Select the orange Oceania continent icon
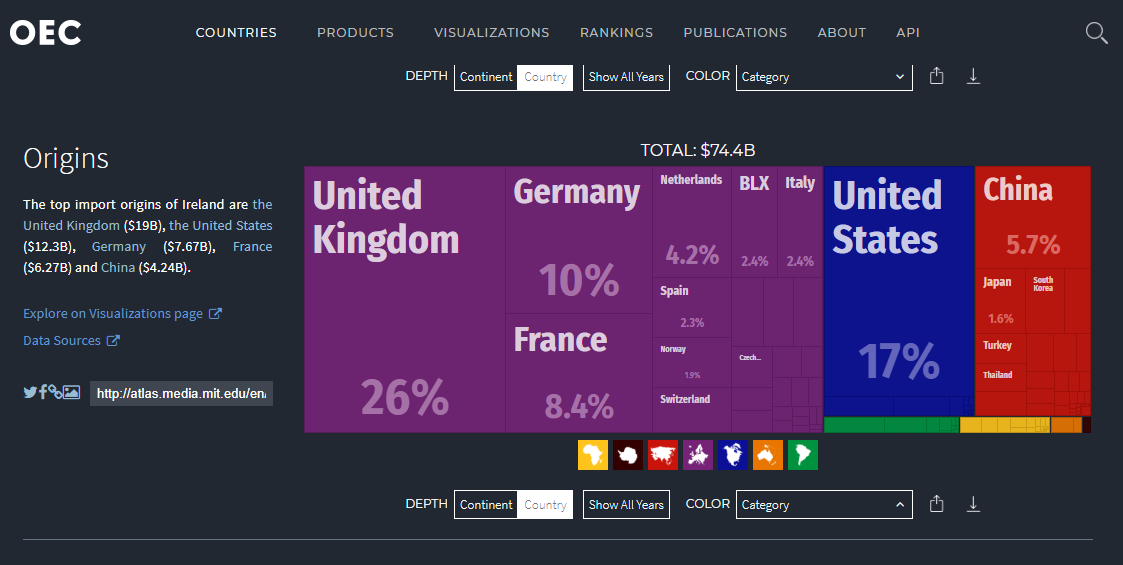 tap(768, 455)
